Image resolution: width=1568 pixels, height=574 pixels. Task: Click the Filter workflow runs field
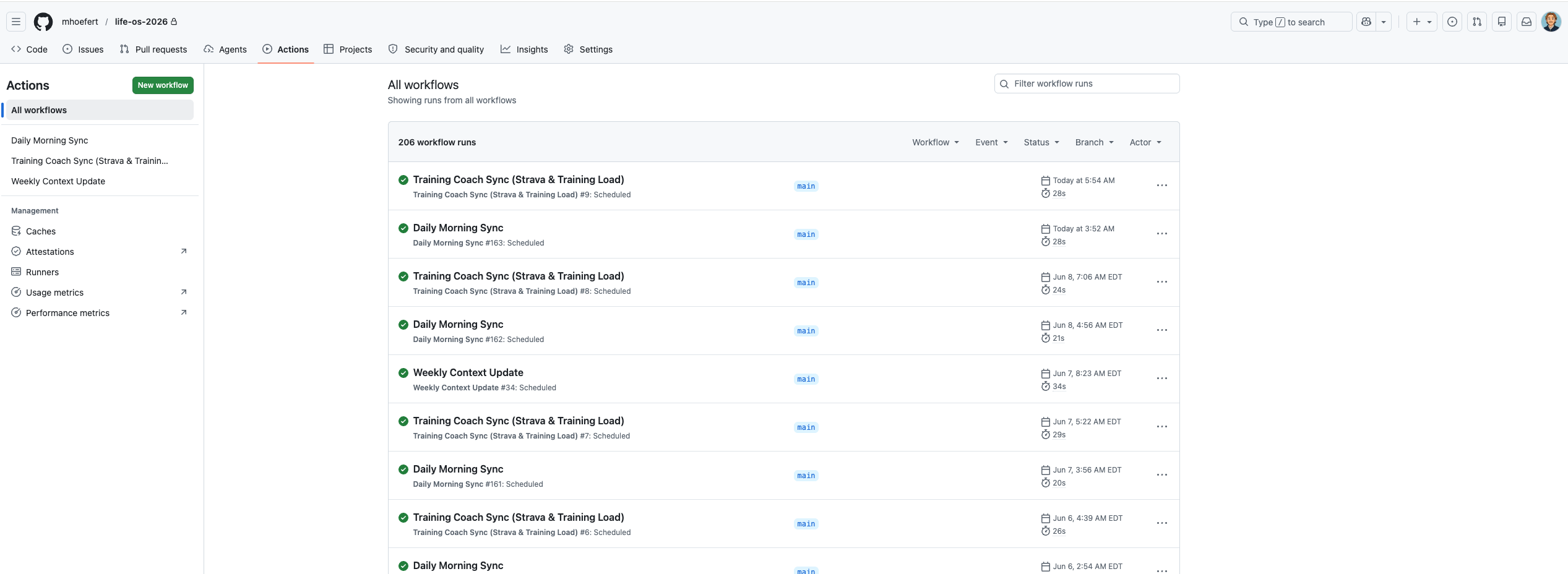pyautogui.click(x=1087, y=84)
